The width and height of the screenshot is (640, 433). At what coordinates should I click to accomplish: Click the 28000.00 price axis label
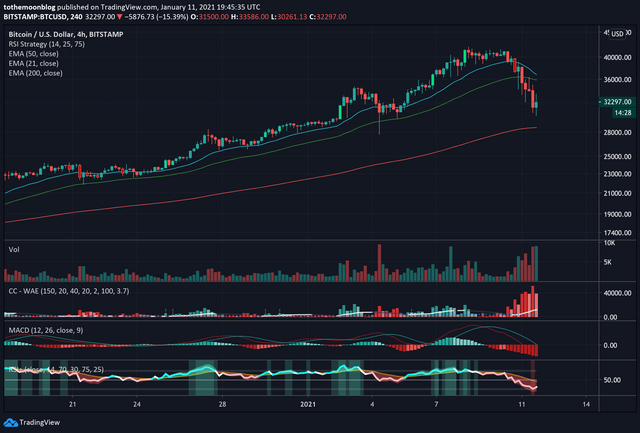click(617, 133)
